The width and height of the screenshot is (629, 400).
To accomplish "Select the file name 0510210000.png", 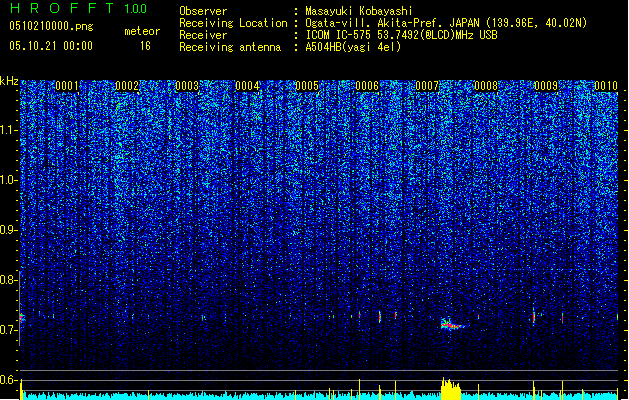I will pos(51,26).
